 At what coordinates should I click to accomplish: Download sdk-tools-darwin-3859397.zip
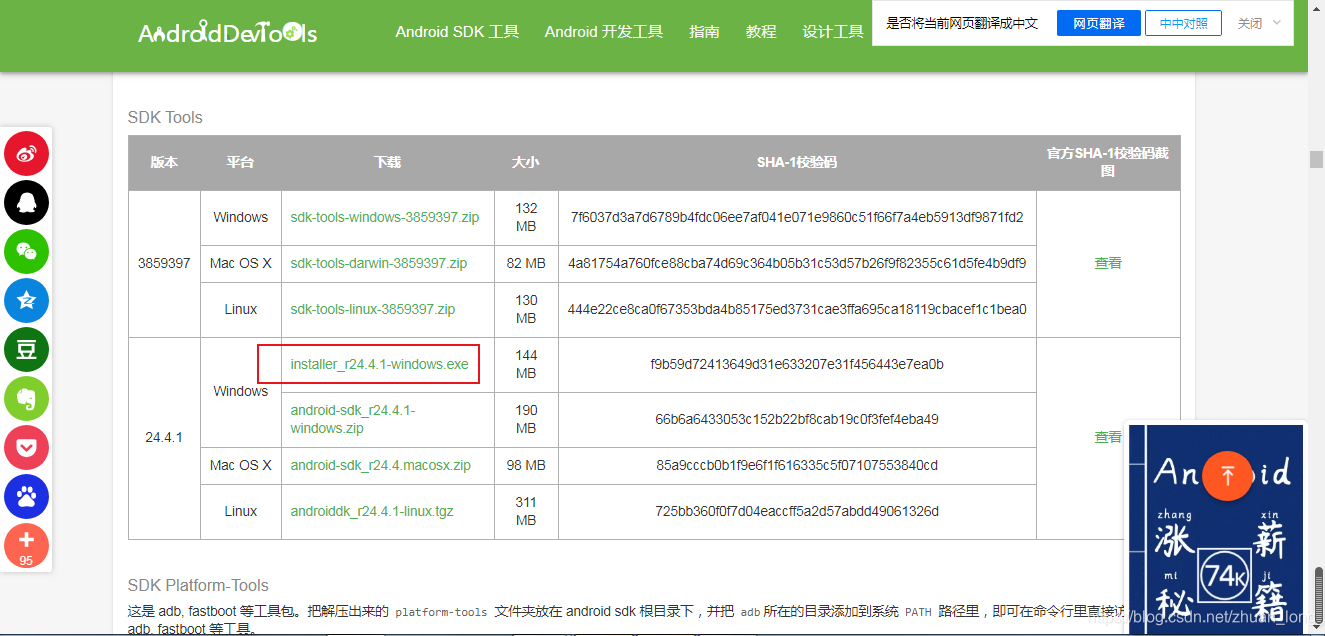379,263
